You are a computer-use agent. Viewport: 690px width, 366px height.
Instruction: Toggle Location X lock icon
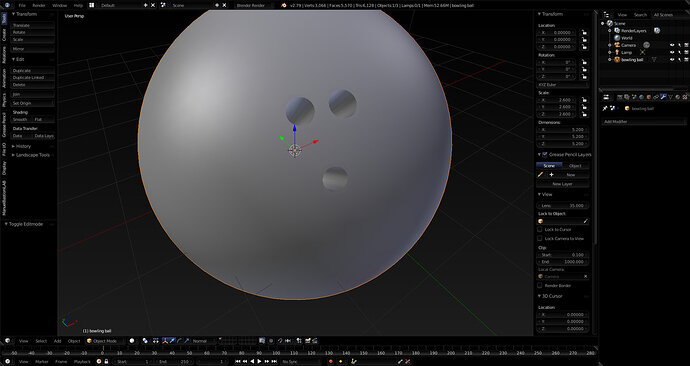click(584, 33)
